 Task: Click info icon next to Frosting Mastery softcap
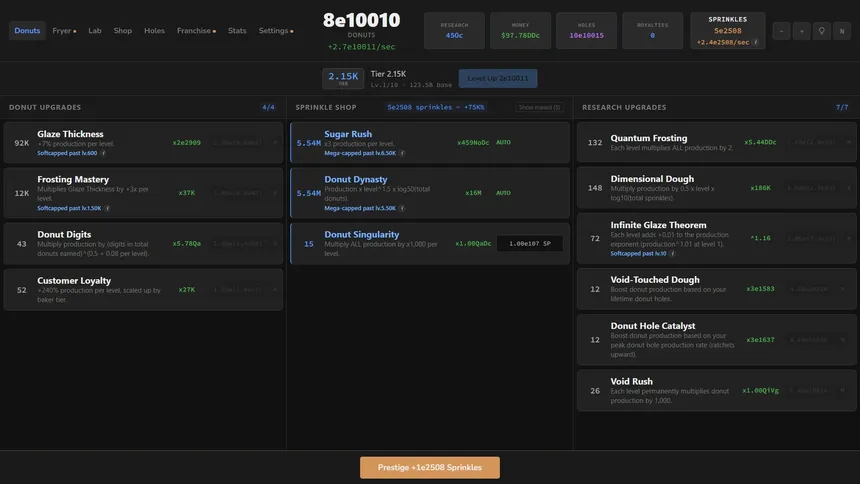(108, 208)
